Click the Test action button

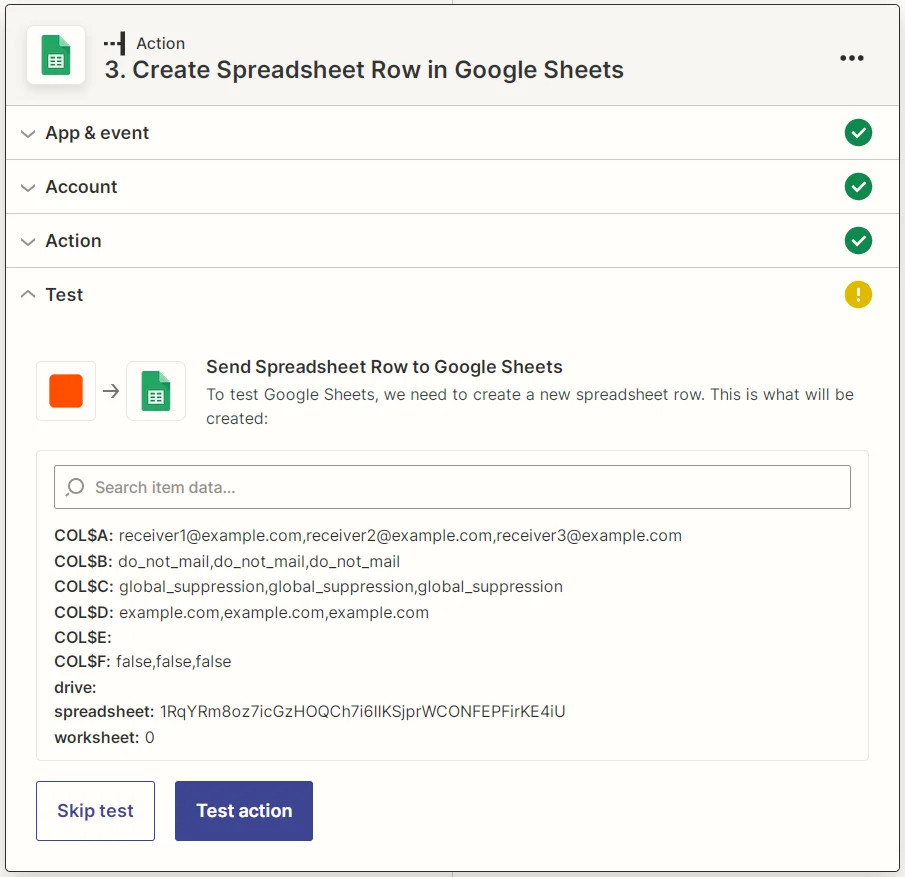[244, 810]
